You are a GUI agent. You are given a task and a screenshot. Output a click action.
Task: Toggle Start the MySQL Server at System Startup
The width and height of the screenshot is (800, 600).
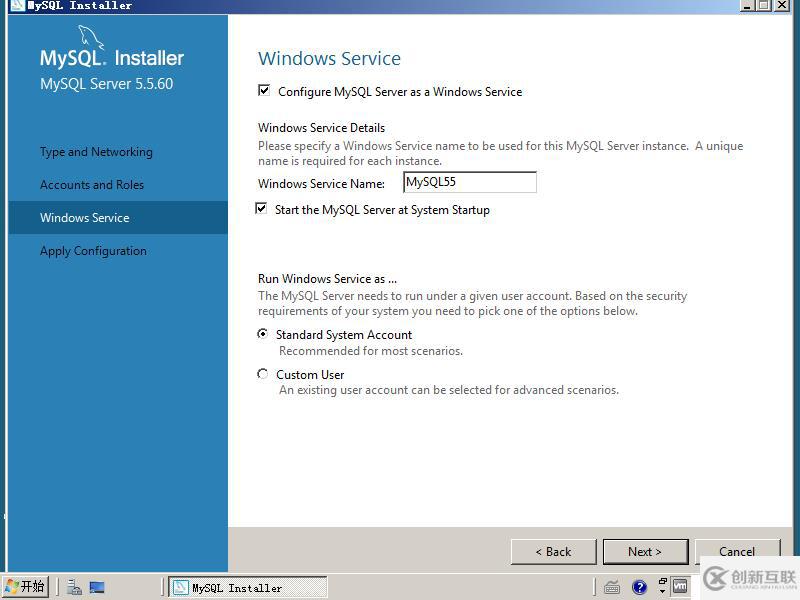point(261,209)
